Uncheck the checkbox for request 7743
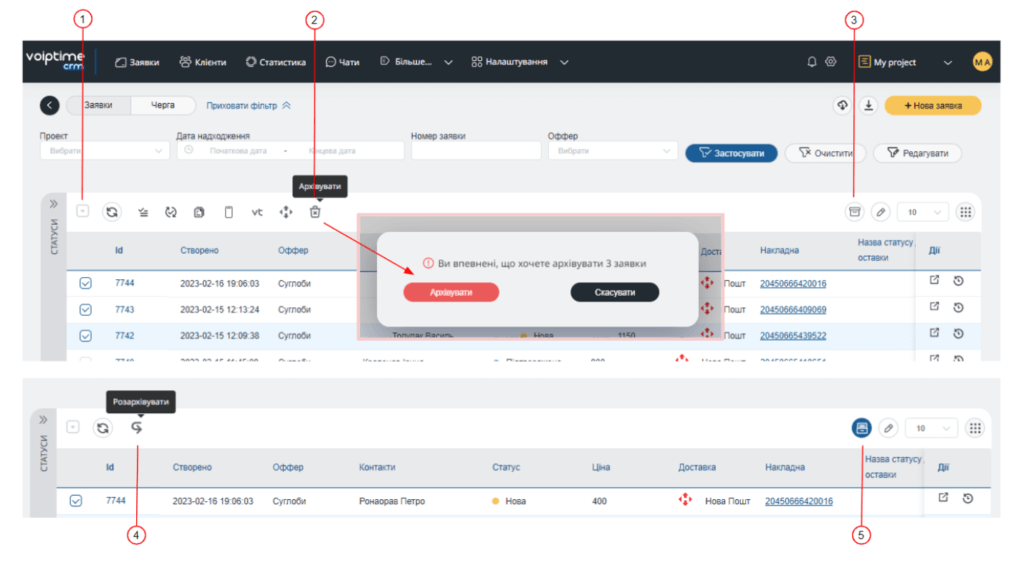The width and height of the screenshot is (1024, 565). [x=86, y=310]
